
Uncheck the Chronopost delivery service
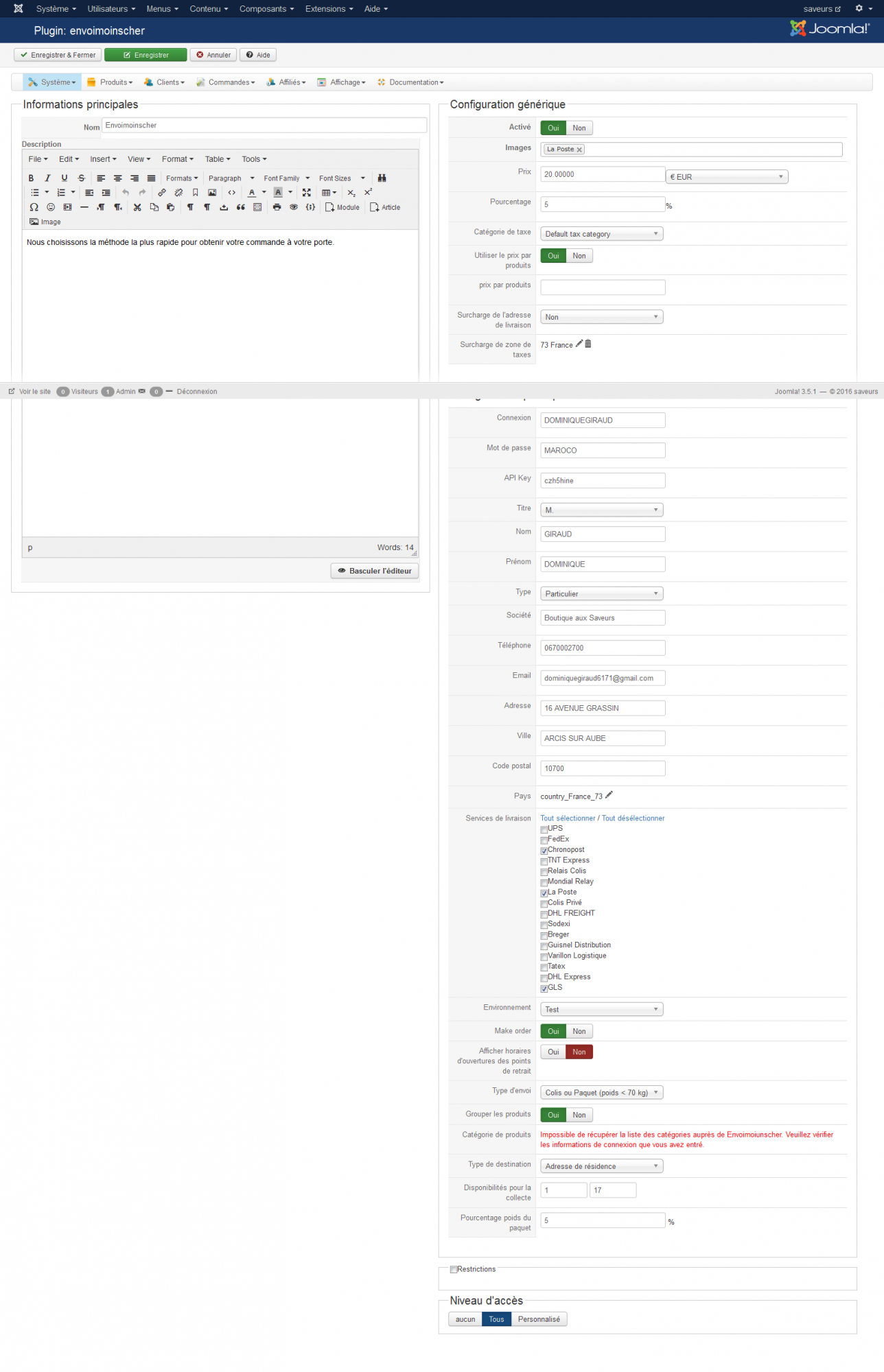(x=544, y=851)
